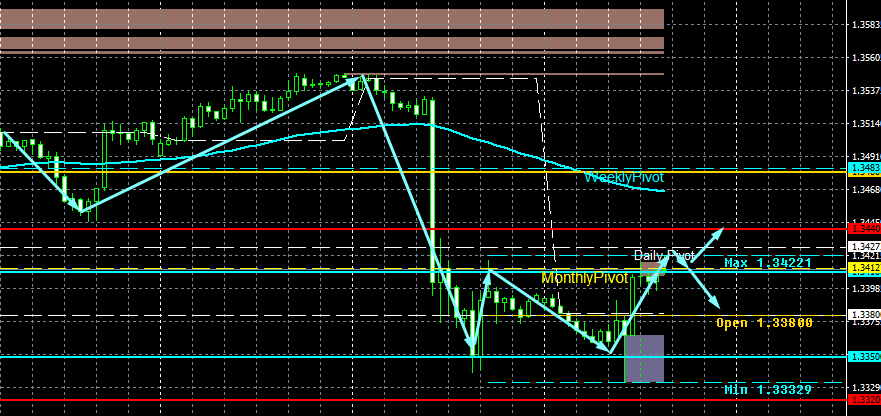The width and height of the screenshot is (881, 416).
Task: Click the white 1.3380 price tag
Action: (x=866, y=315)
